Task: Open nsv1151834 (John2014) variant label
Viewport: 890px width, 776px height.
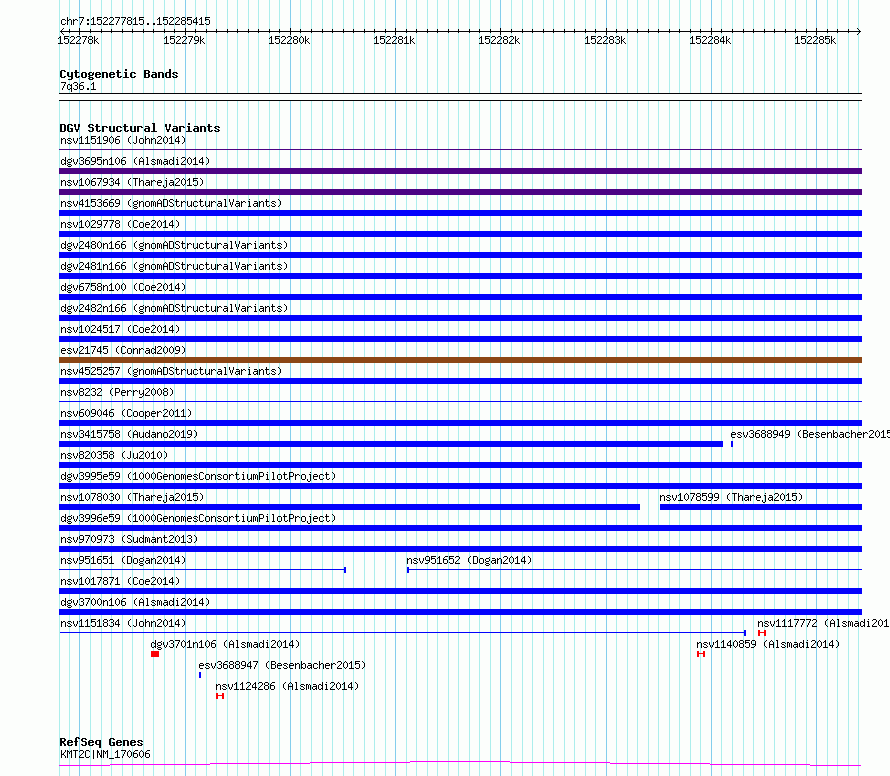Action: click(123, 623)
